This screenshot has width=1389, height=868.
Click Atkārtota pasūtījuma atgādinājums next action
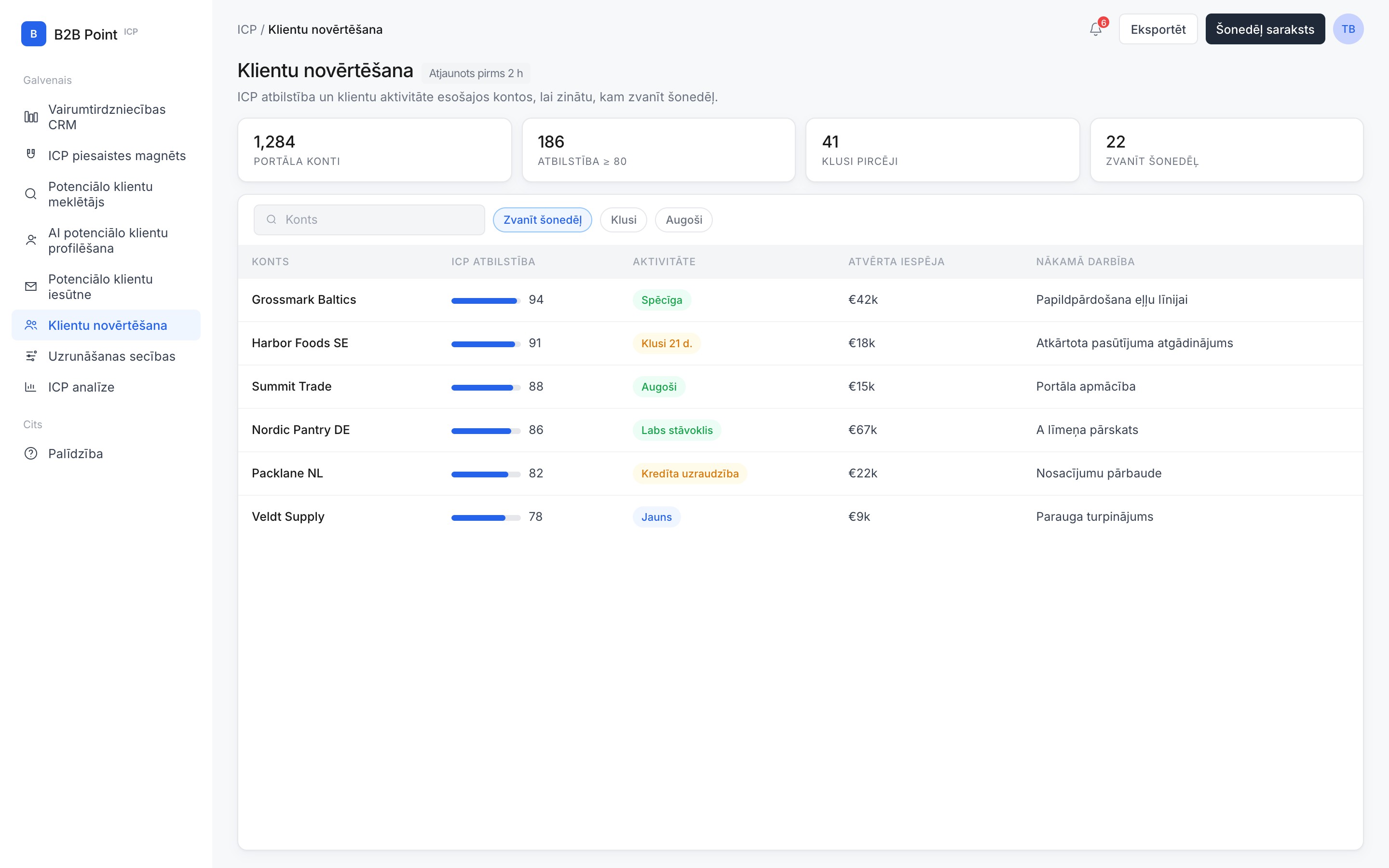[1134, 343]
